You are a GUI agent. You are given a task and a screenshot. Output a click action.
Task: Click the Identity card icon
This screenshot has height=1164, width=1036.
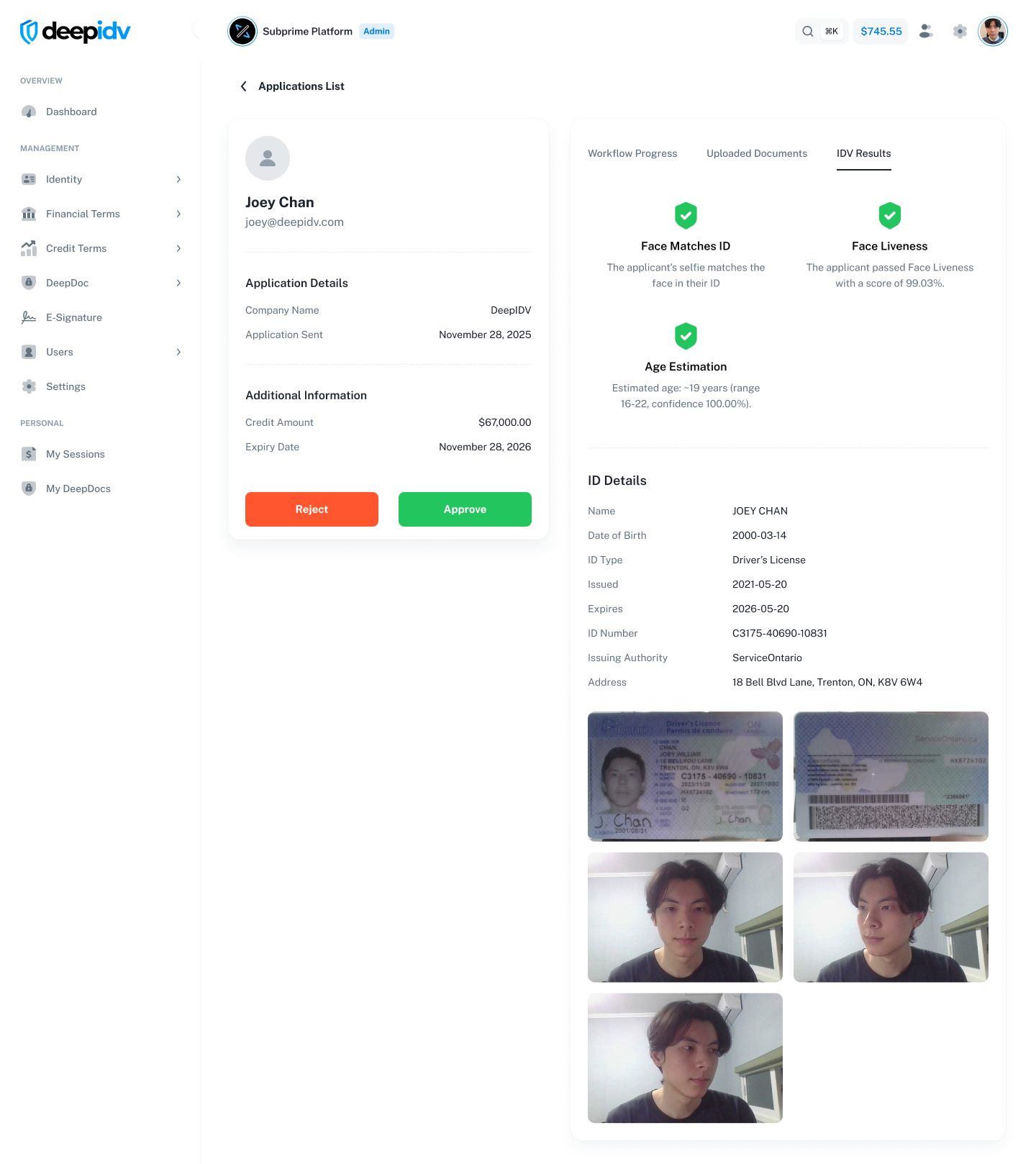29,179
